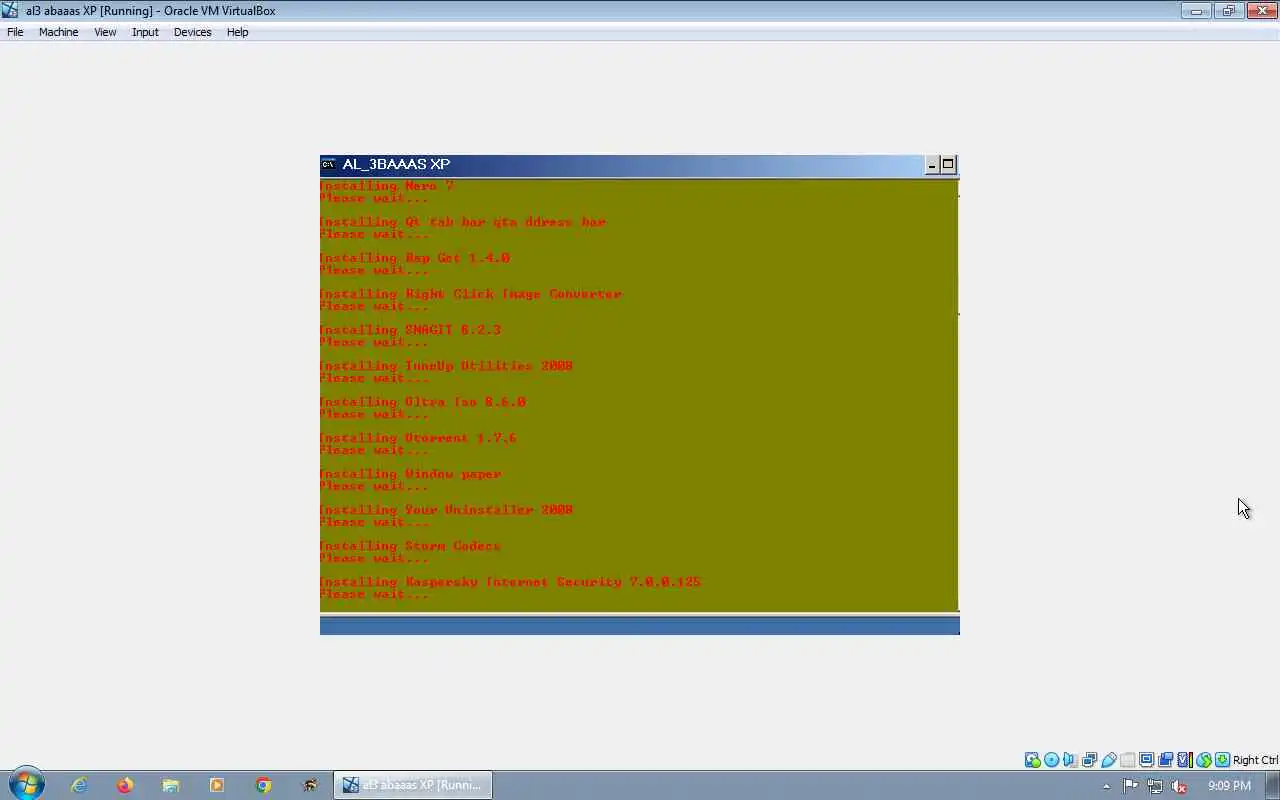Click the AL_3BAAAS XP window title text
Screen dimensions: 1280x800
(396, 164)
